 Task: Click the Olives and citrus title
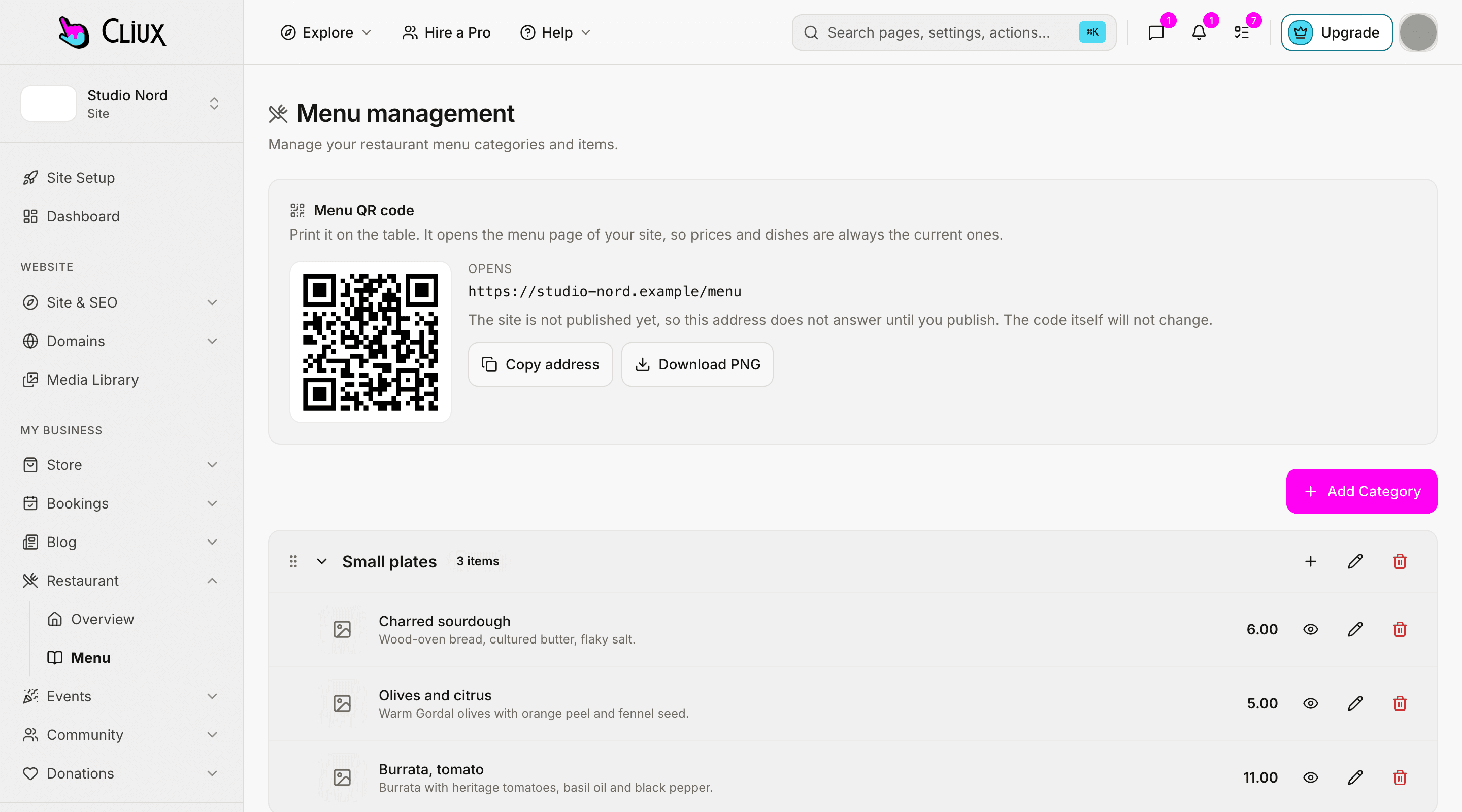[x=435, y=695]
